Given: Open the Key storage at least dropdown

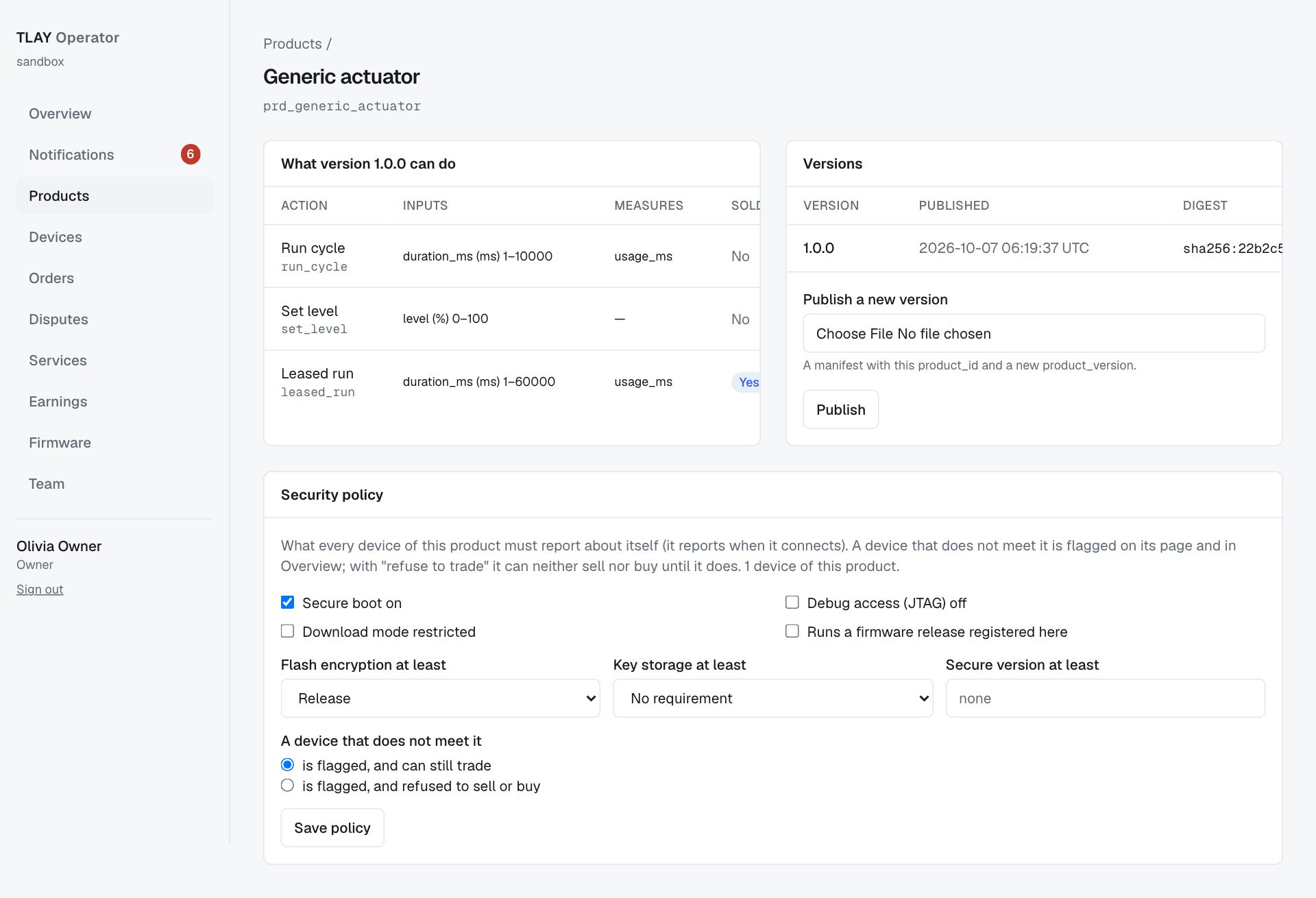Looking at the screenshot, I should click(772, 699).
